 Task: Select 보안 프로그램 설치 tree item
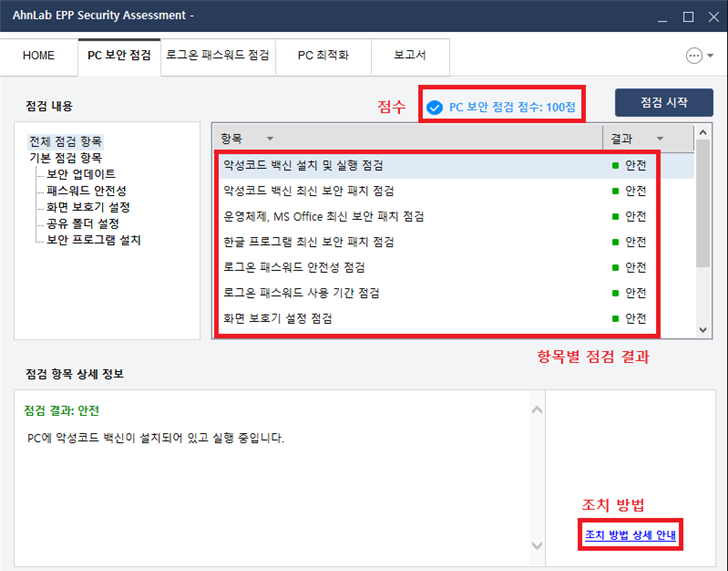tap(94, 239)
